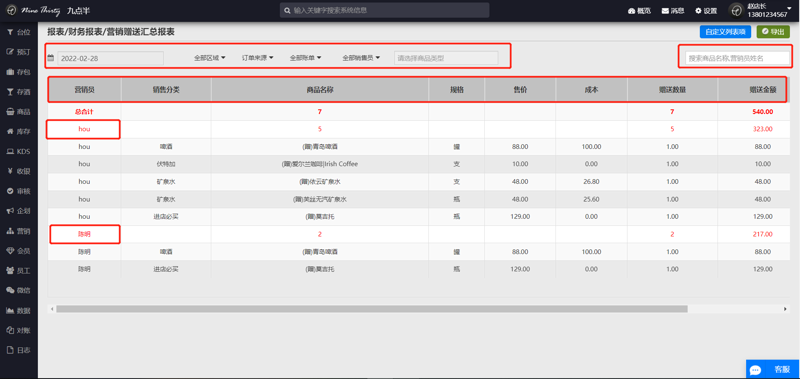This screenshot has height=379, width=800.
Task: Open the 客服 customer service chat
Action: (x=773, y=369)
